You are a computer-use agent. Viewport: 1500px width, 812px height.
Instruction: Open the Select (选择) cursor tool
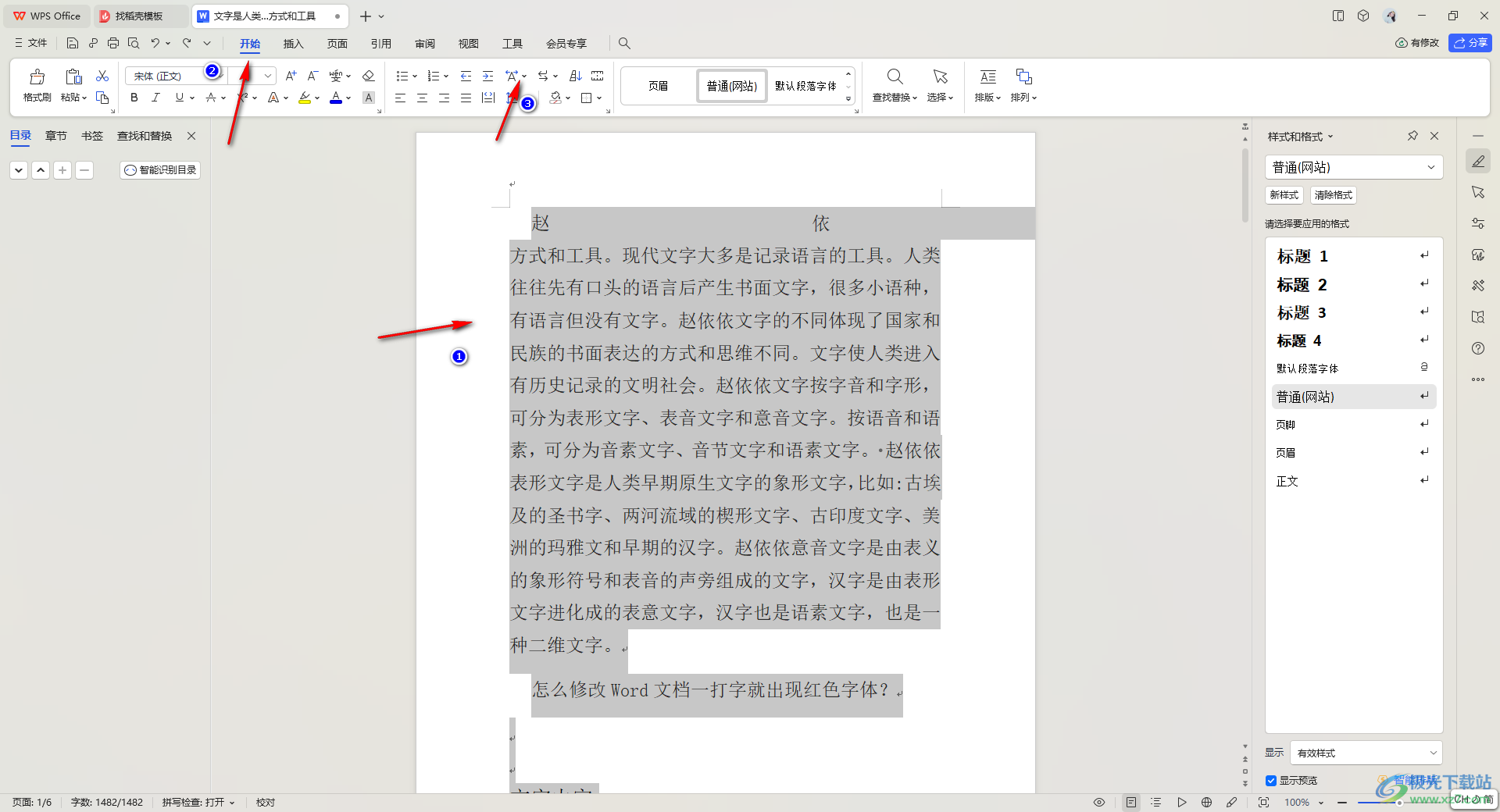[x=940, y=77]
